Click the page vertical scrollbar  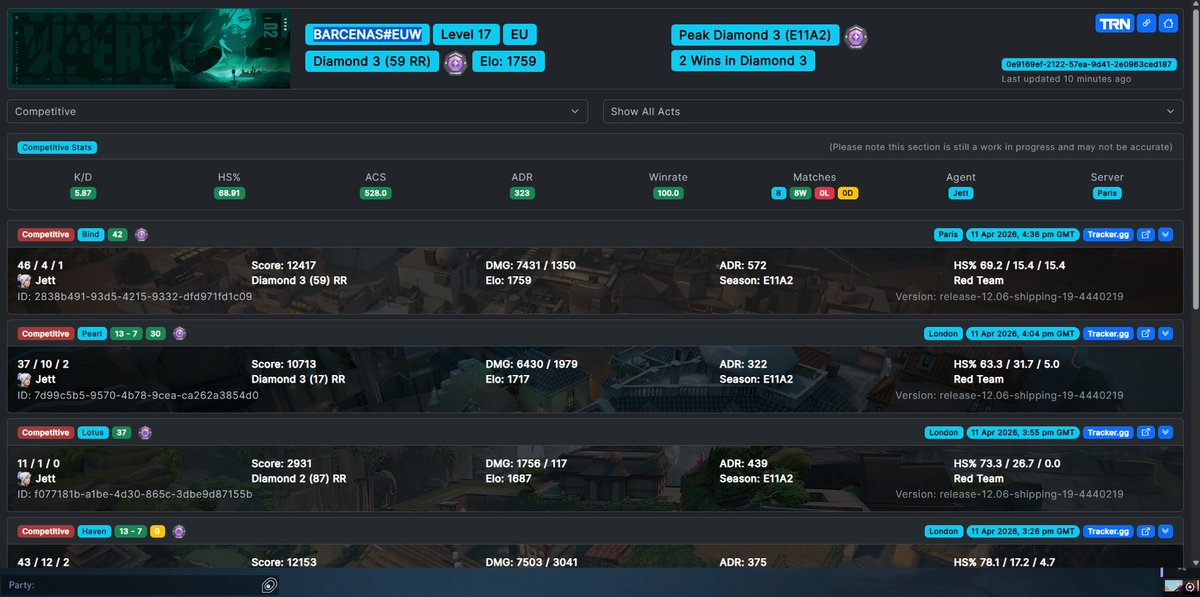point(1194,160)
